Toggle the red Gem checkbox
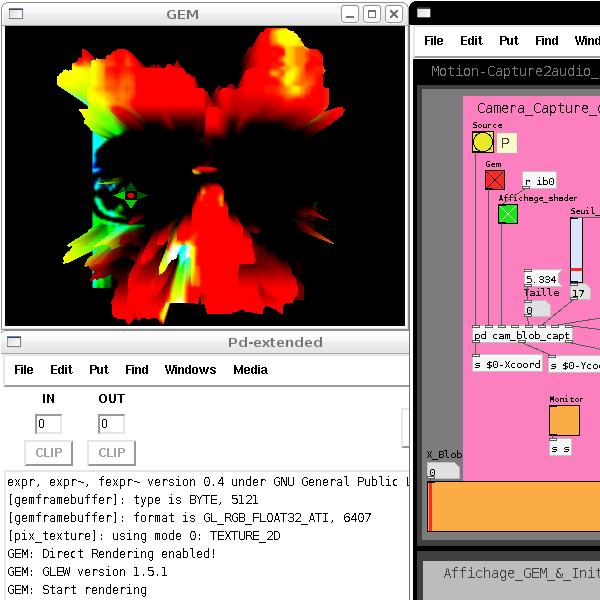The image size is (600, 600). [x=495, y=180]
